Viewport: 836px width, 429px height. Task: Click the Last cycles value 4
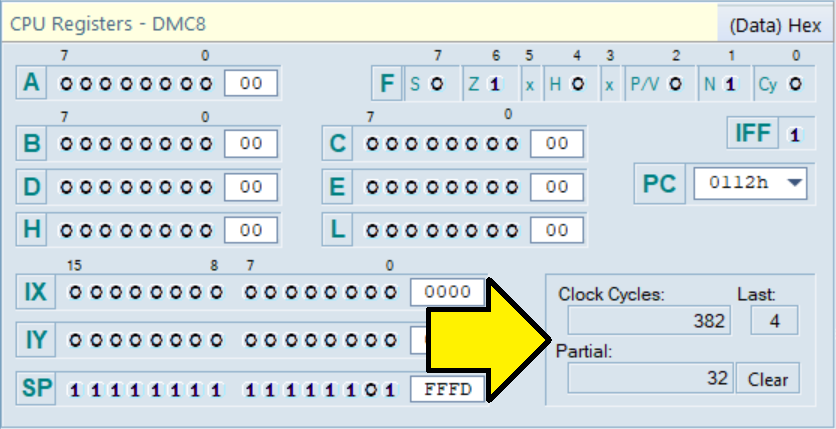coord(774,320)
